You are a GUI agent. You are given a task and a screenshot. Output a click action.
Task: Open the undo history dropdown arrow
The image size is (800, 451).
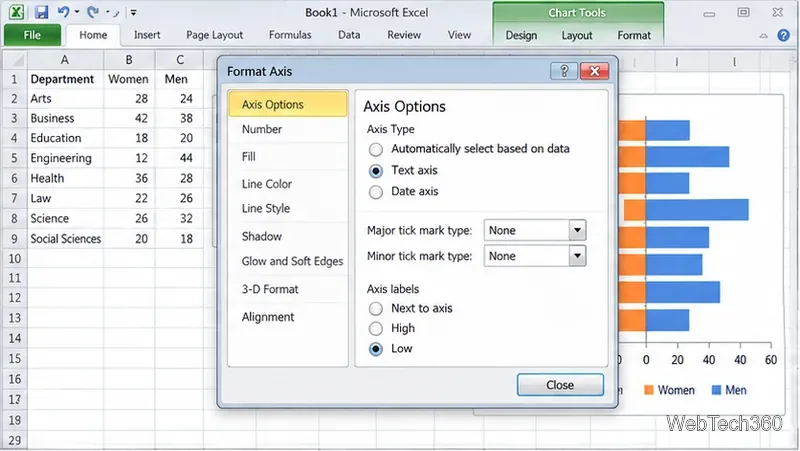[x=77, y=12]
